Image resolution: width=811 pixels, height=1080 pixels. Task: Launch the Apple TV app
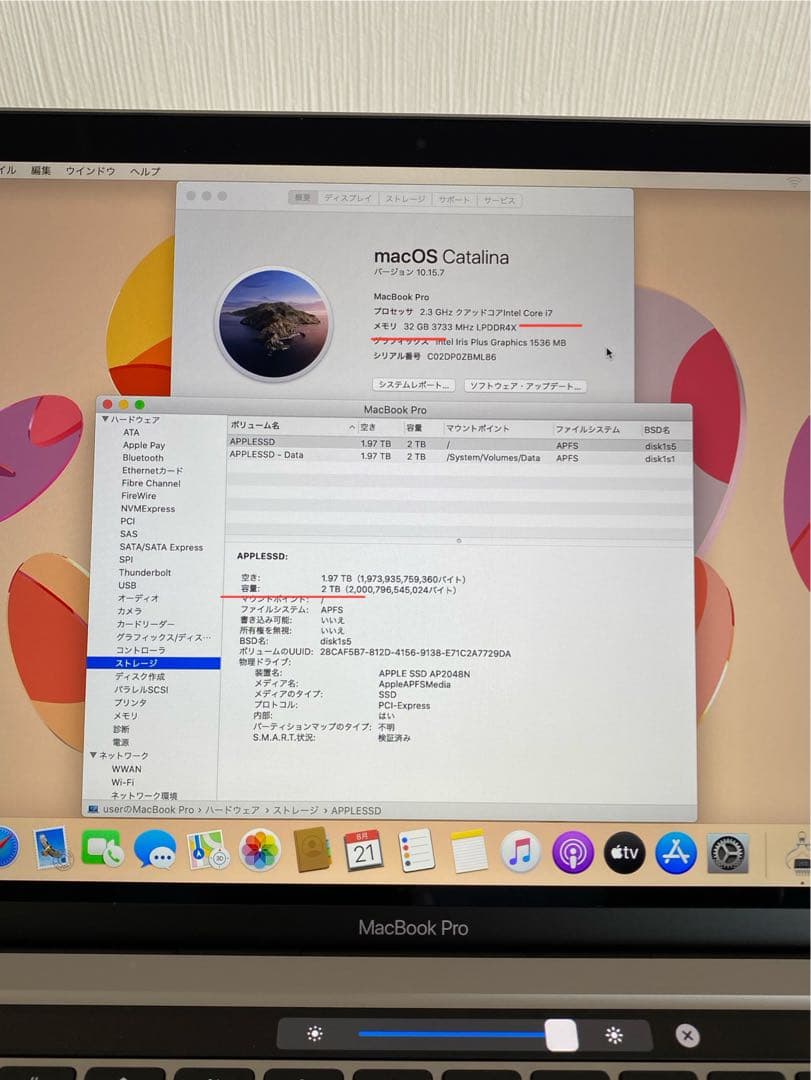click(624, 850)
